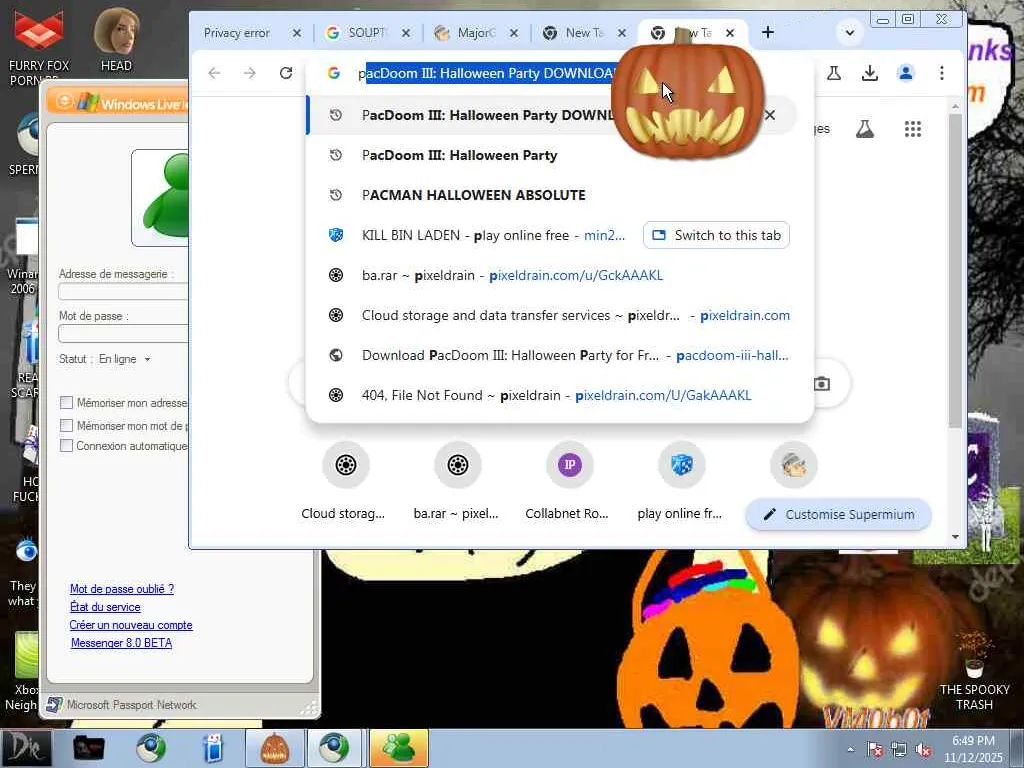The image size is (1024, 768).
Task: Select KILL BIN LADEN play online suggestion
Action: click(x=493, y=235)
